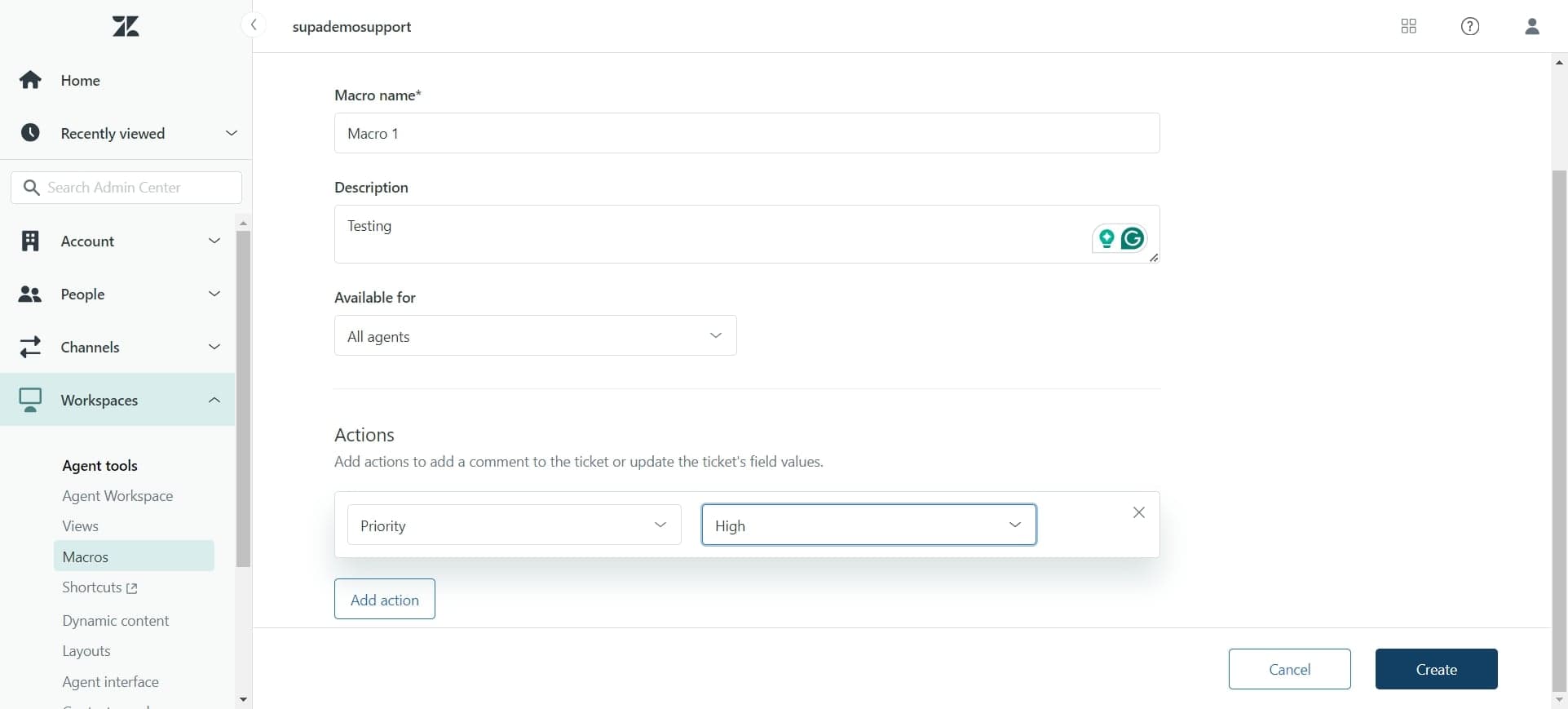The image size is (1568, 709).
Task: Open the Available for dropdown
Action: point(535,336)
